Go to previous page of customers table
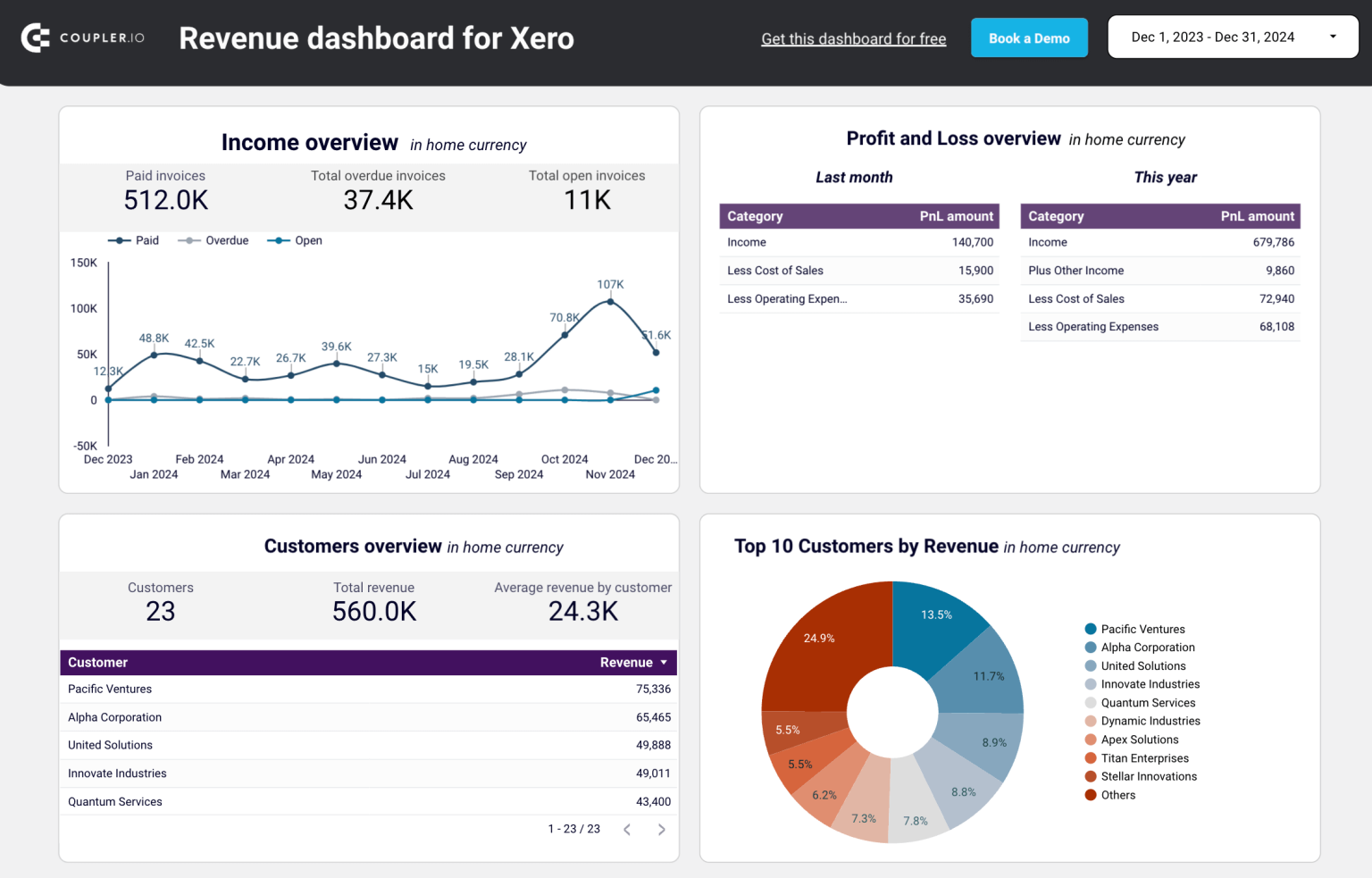Screen dimensions: 1372x878 point(627,829)
